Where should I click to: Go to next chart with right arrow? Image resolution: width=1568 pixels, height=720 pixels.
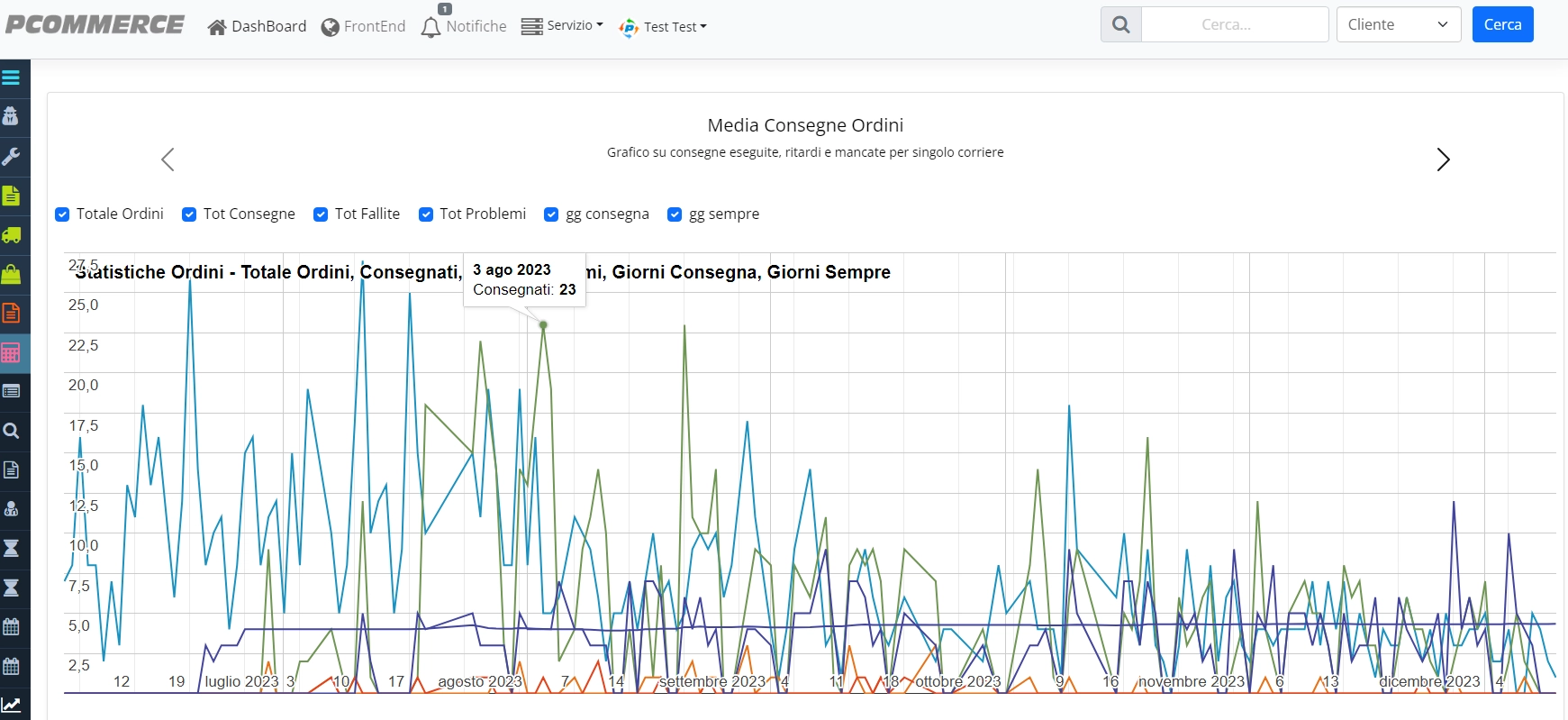pos(1443,159)
